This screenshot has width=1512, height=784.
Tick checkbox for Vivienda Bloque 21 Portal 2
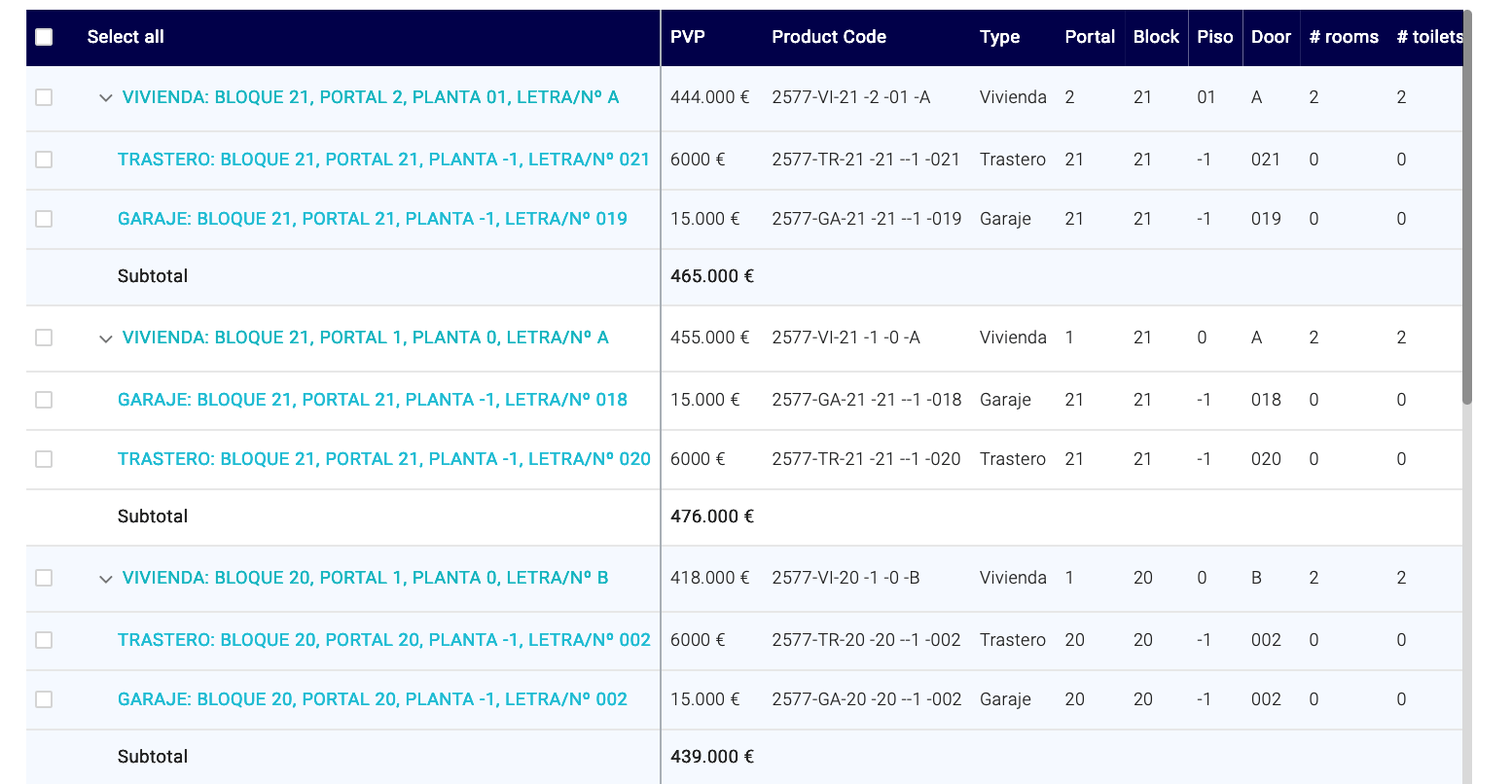(44, 97)
